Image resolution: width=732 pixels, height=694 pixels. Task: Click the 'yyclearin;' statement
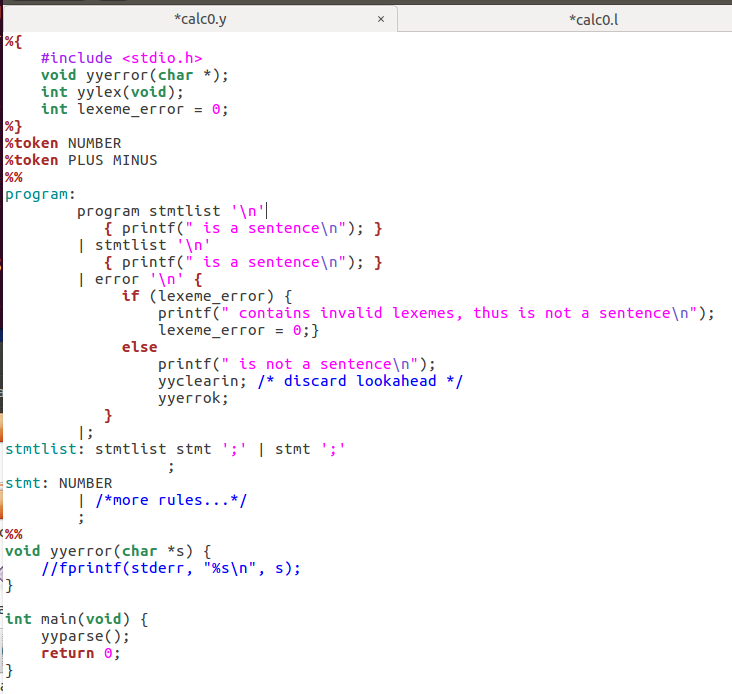coord(202,381)
